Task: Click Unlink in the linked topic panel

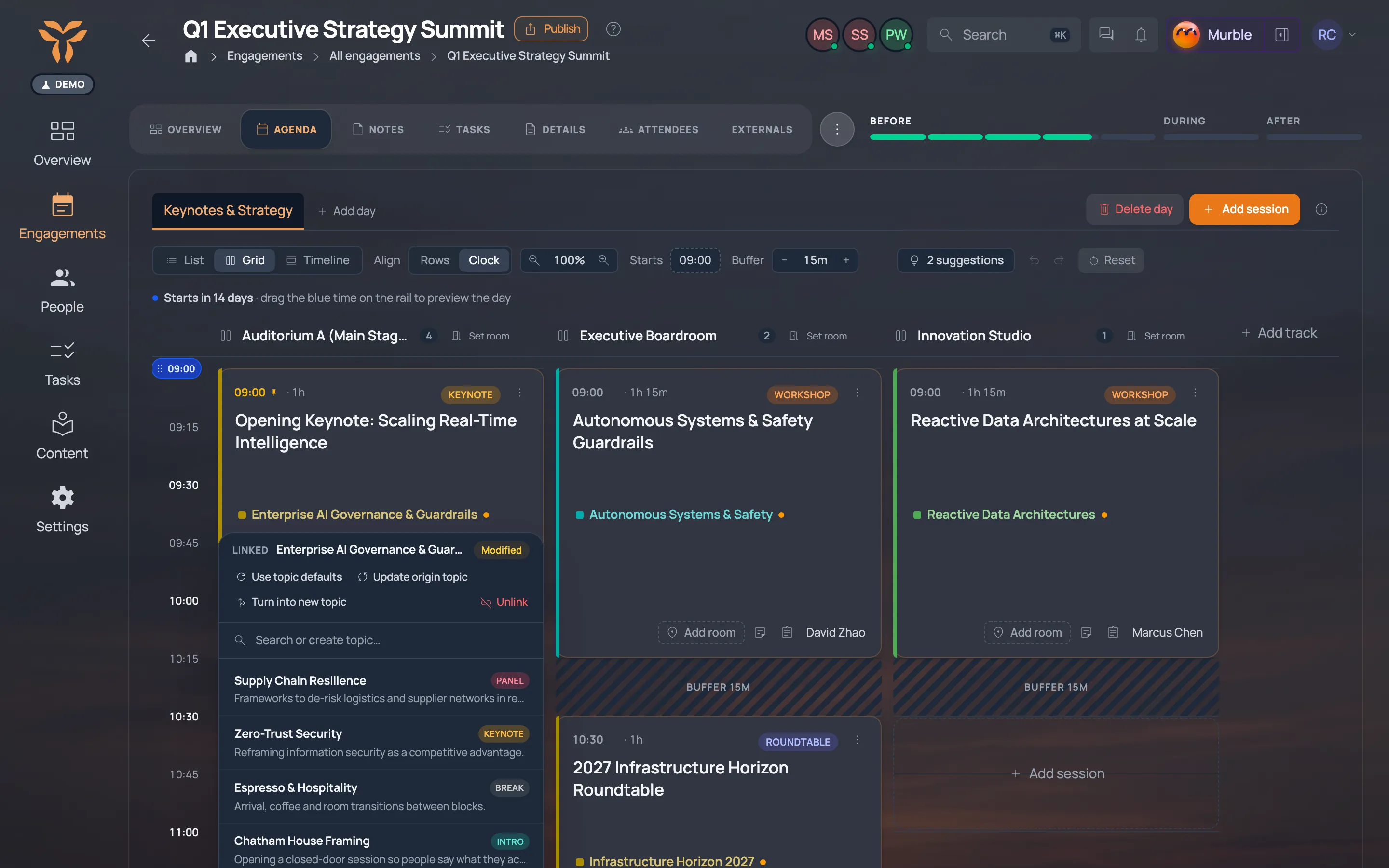Action: [x=504, y=602]
